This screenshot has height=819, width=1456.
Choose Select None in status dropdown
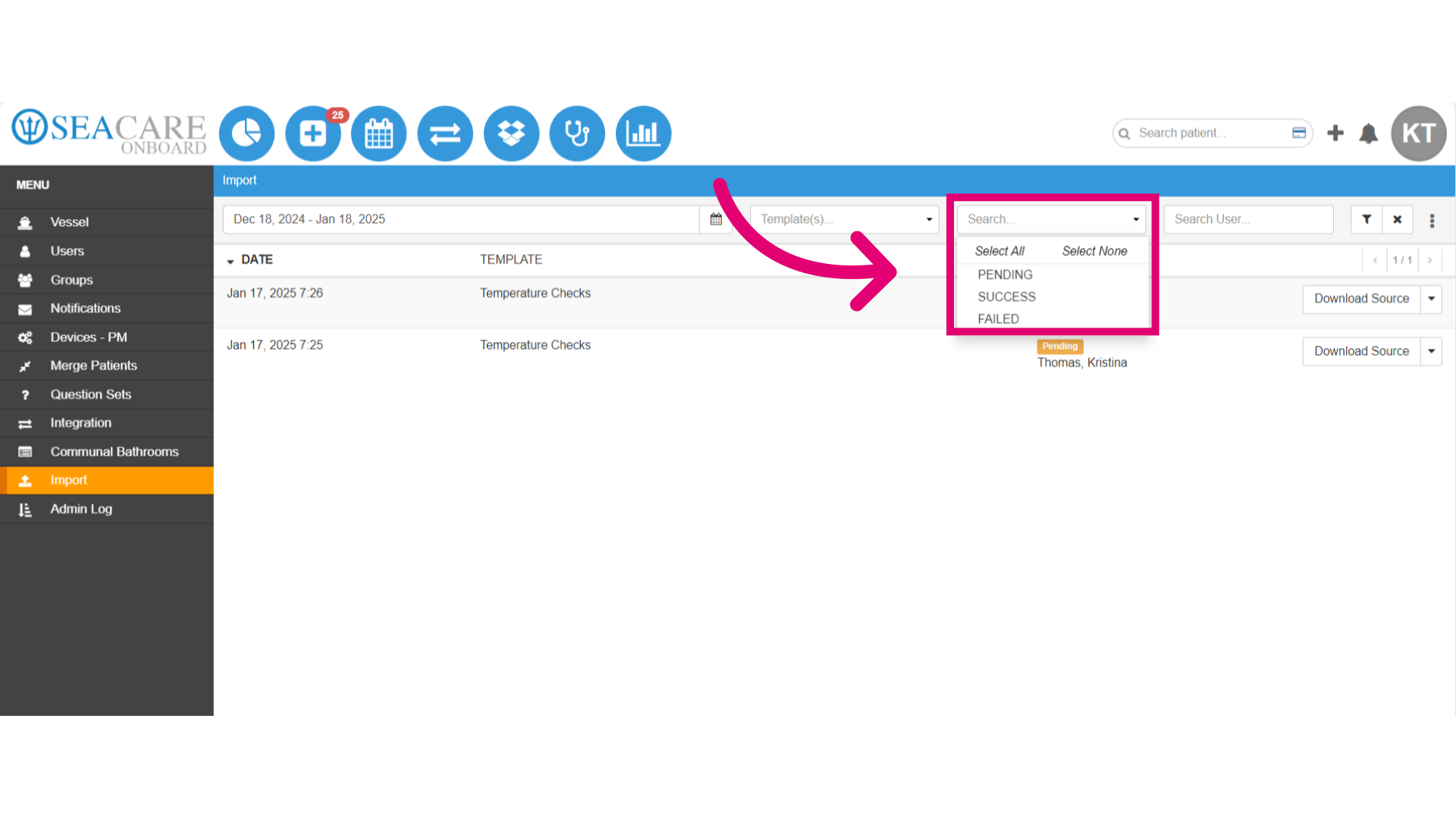(x=1094, y=251)
